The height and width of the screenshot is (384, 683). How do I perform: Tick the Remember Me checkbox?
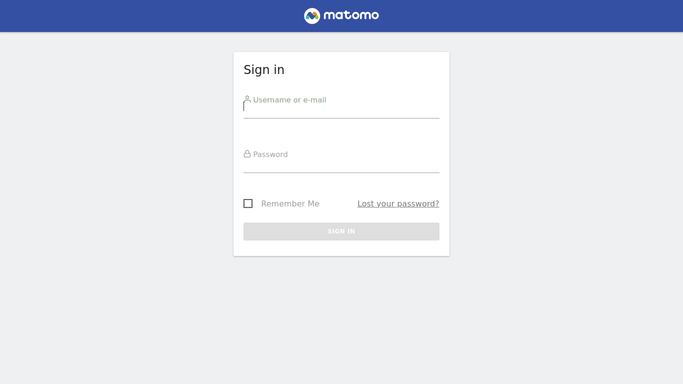(248, 203)
